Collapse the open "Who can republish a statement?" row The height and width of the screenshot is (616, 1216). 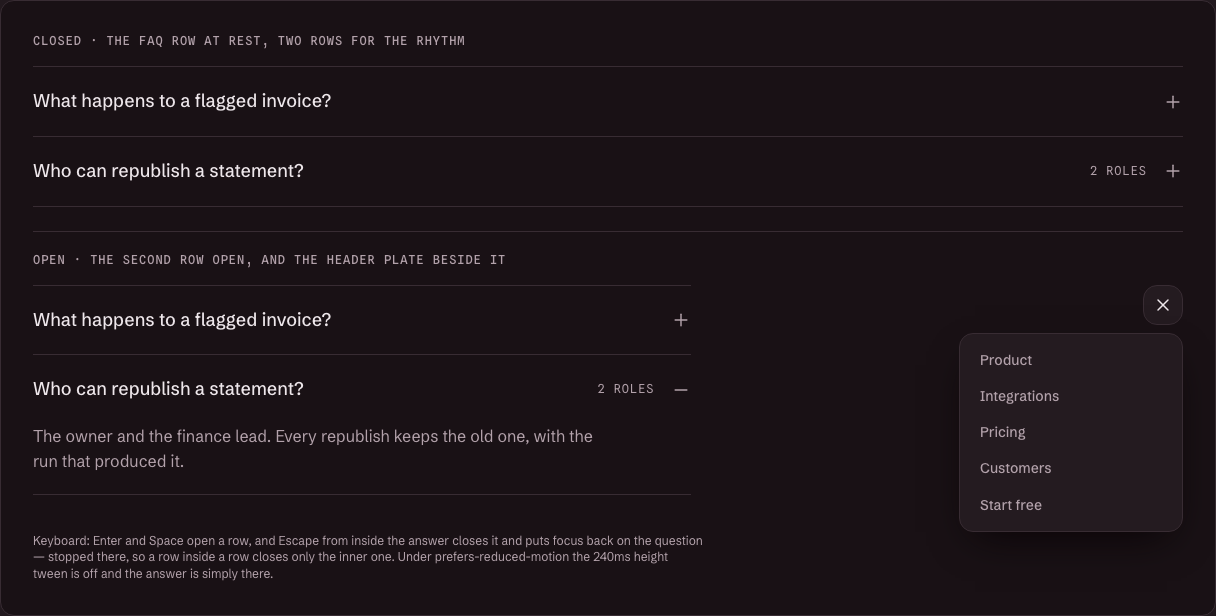click(x=362, y=389)
